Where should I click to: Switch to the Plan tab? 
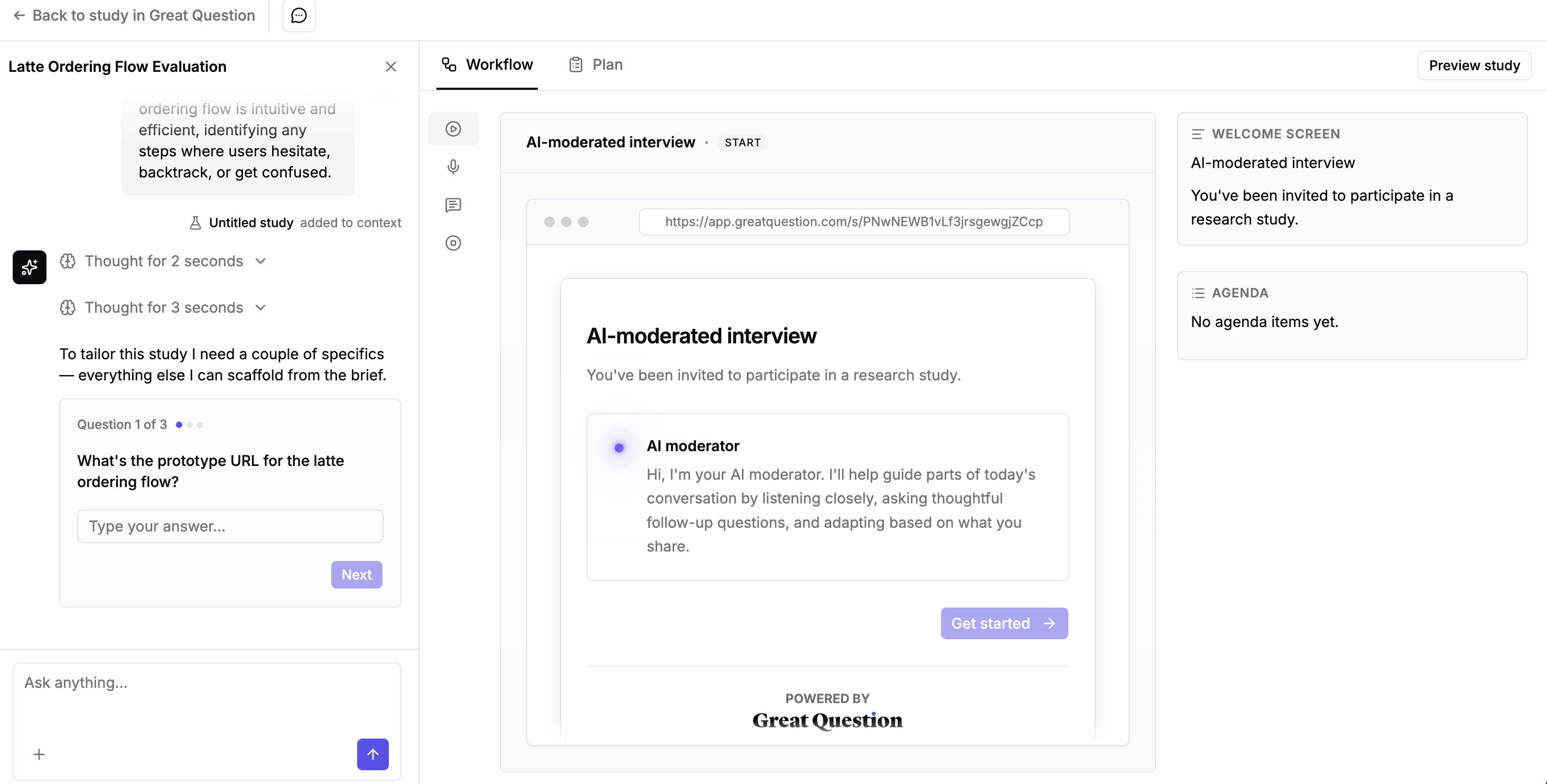pyautogui.click(x=596, y=65)
